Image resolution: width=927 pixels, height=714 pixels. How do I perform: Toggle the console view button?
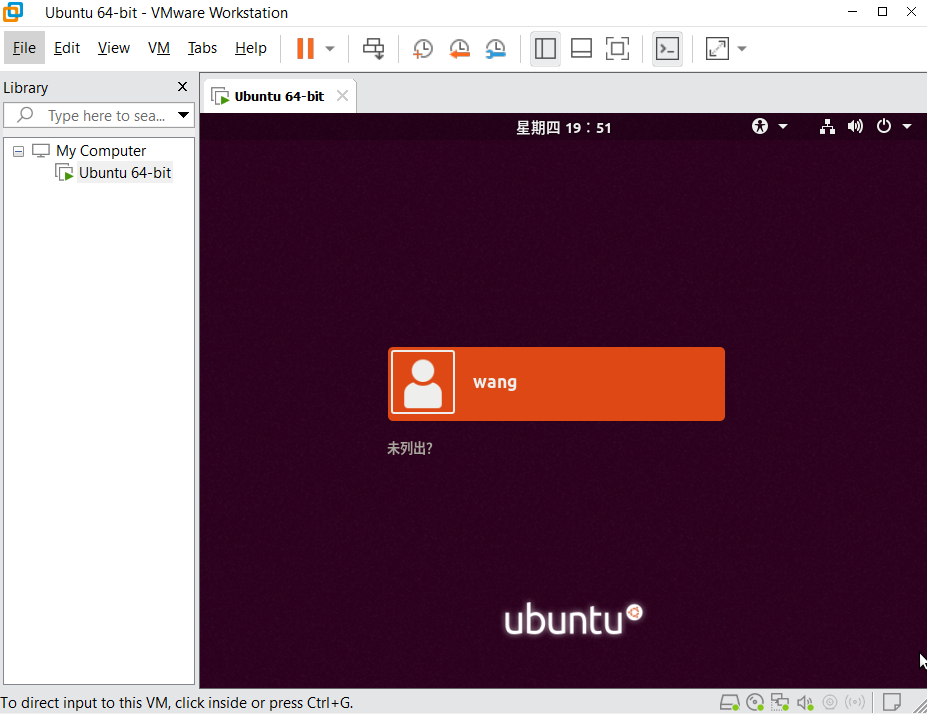pos(667,48)
